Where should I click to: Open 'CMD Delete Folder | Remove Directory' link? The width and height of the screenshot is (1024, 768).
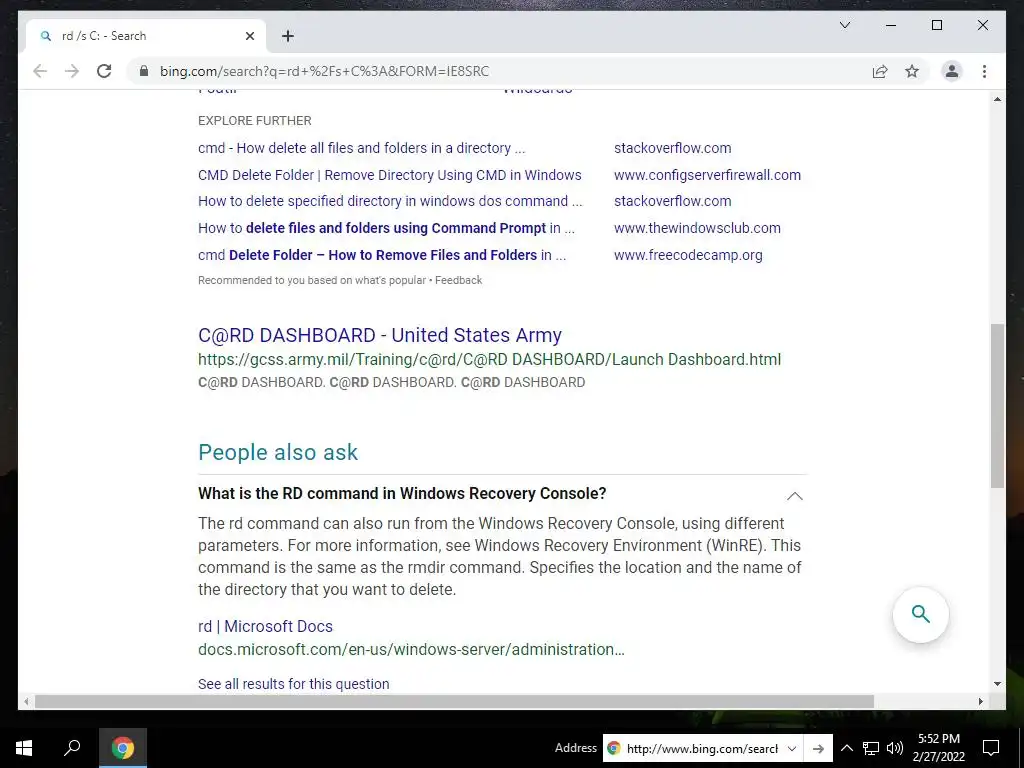pos(389,175)
